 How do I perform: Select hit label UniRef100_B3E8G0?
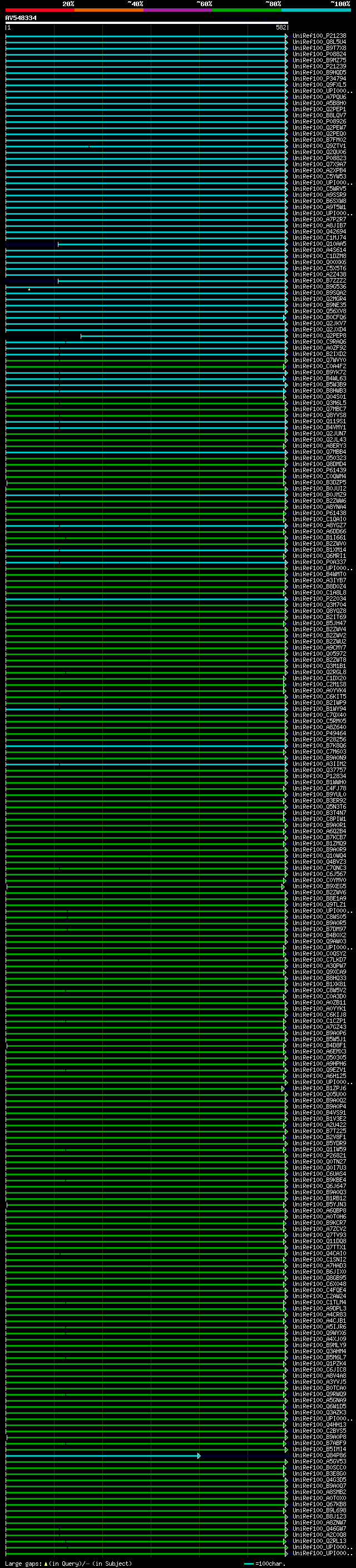[x=319, y=1473]
